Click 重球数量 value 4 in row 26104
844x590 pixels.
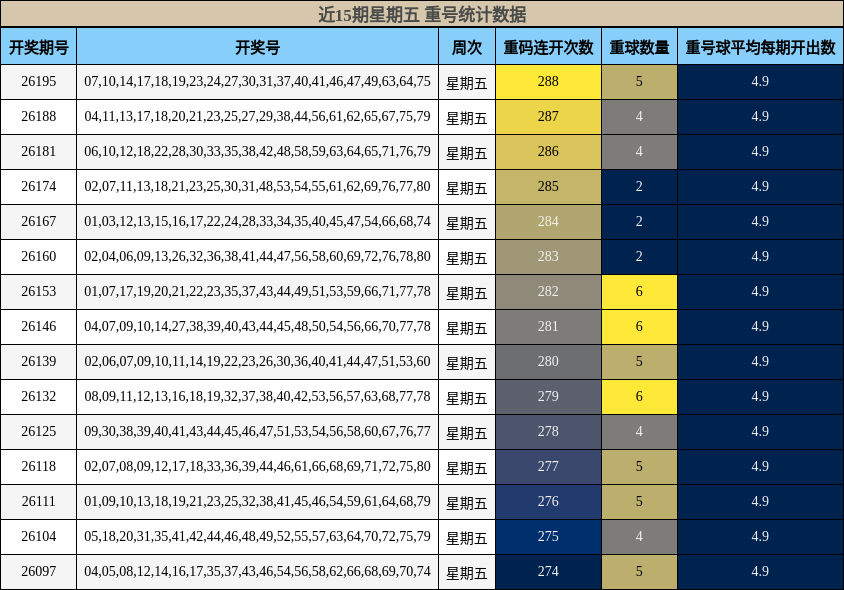(639, 537)
